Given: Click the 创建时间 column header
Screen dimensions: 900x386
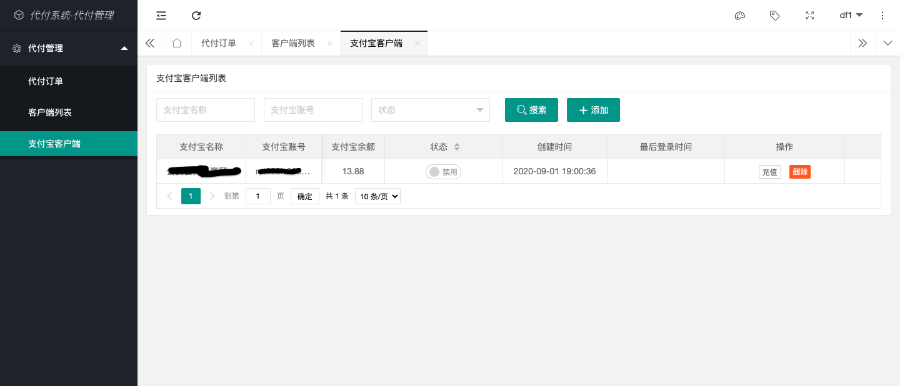Looking at the screenshot, I should [554, 147].
